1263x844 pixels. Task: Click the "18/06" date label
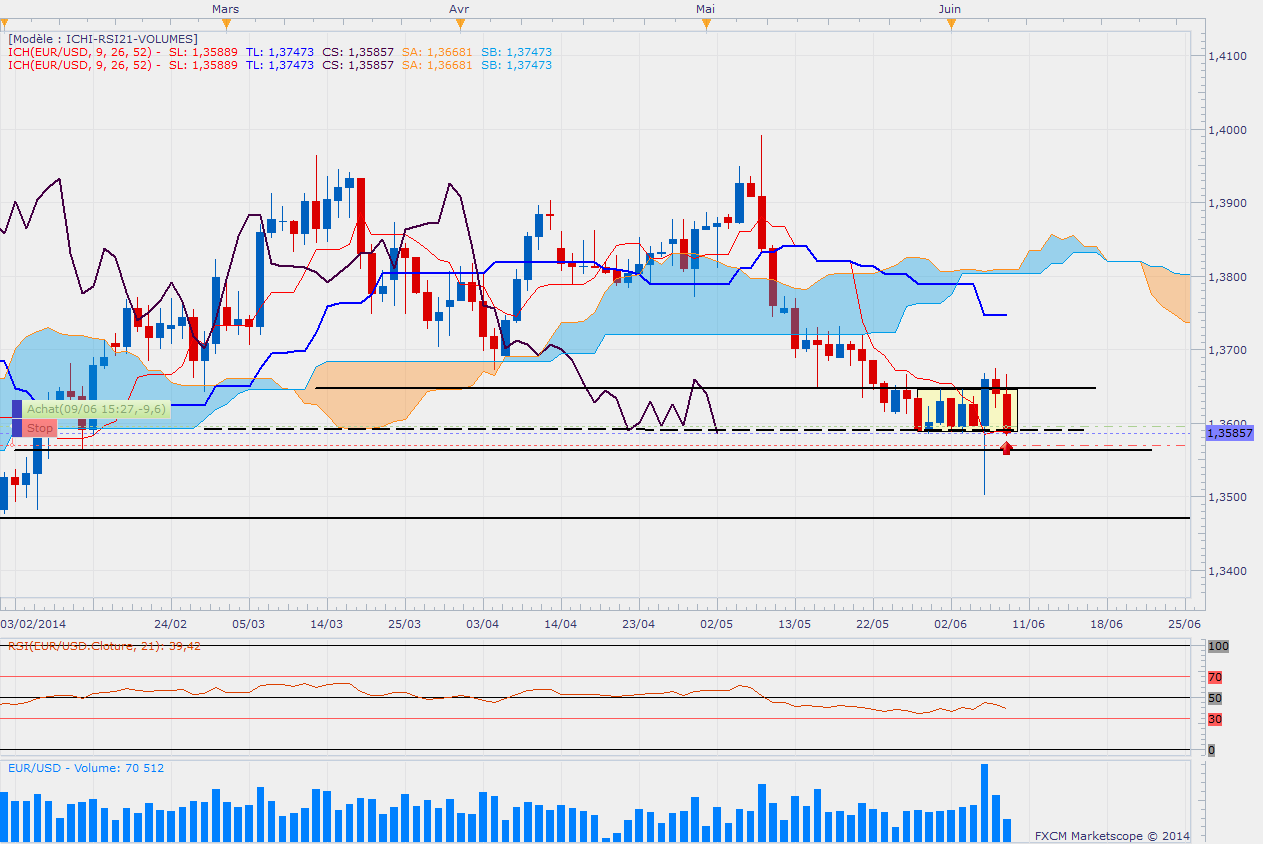[x=1107, y=623]
